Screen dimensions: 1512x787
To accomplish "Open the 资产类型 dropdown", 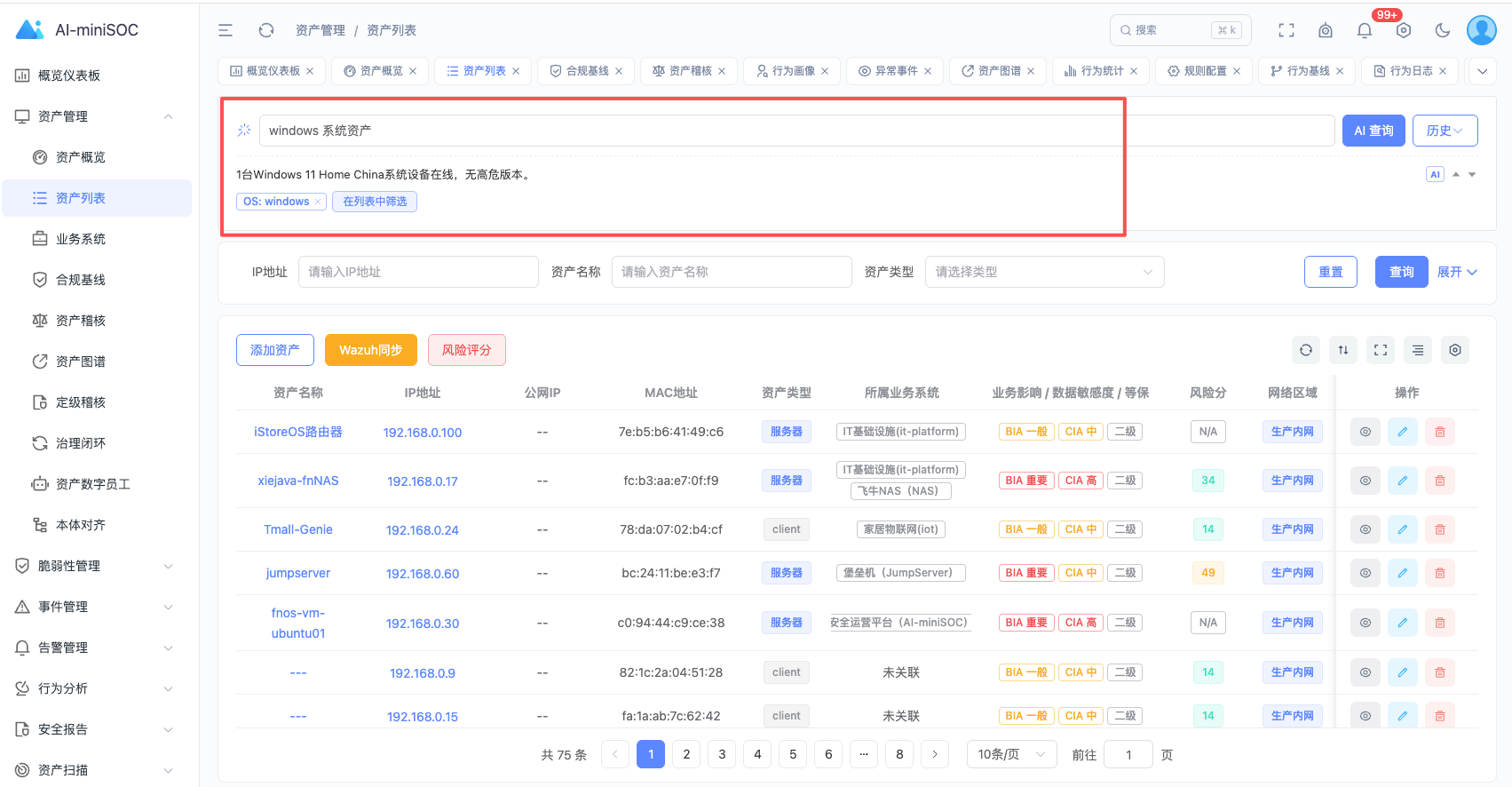I will (x=1044, y=272).
